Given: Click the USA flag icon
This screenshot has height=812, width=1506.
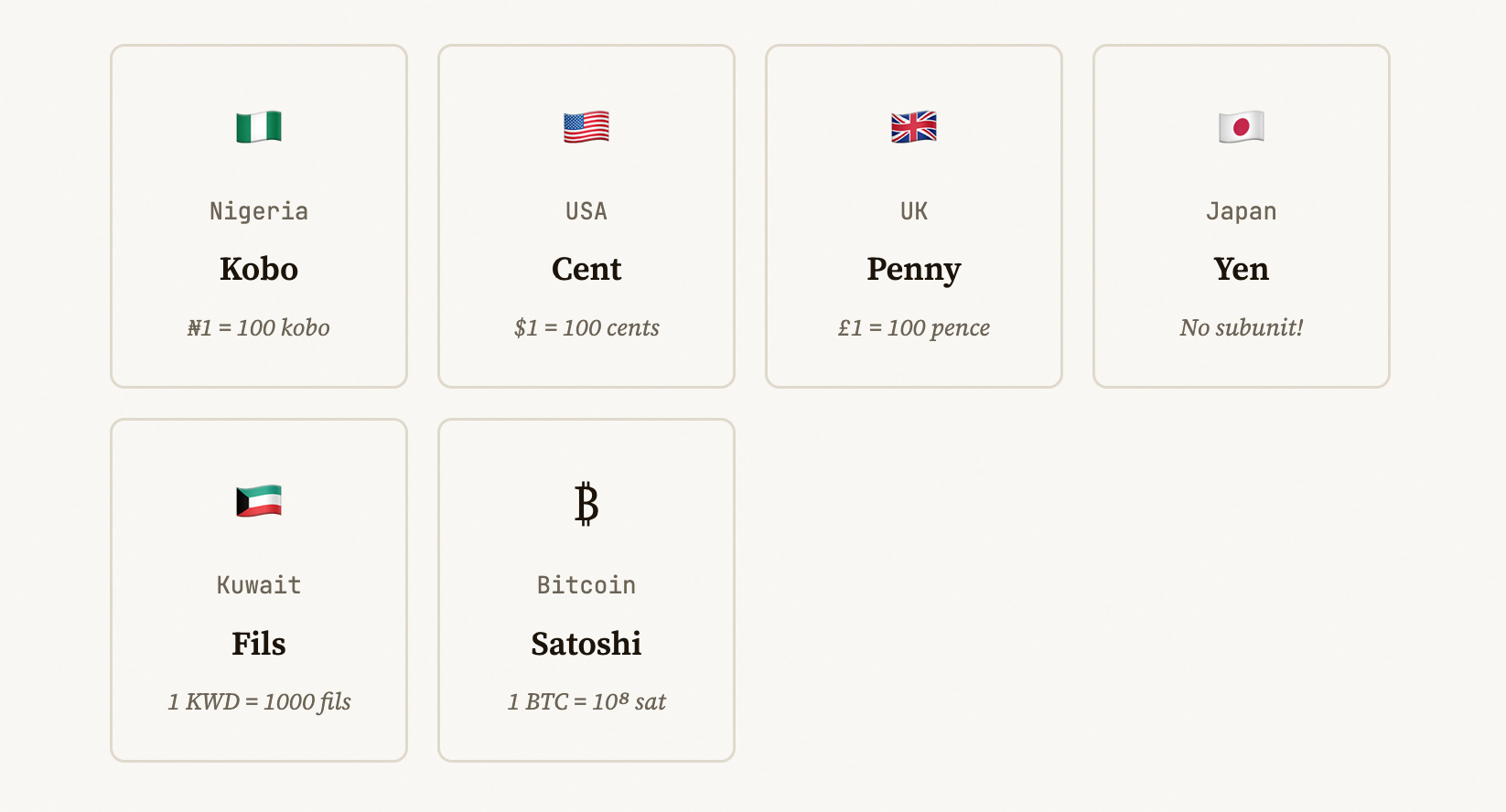Looking at the screenshot, I should 586,127.
